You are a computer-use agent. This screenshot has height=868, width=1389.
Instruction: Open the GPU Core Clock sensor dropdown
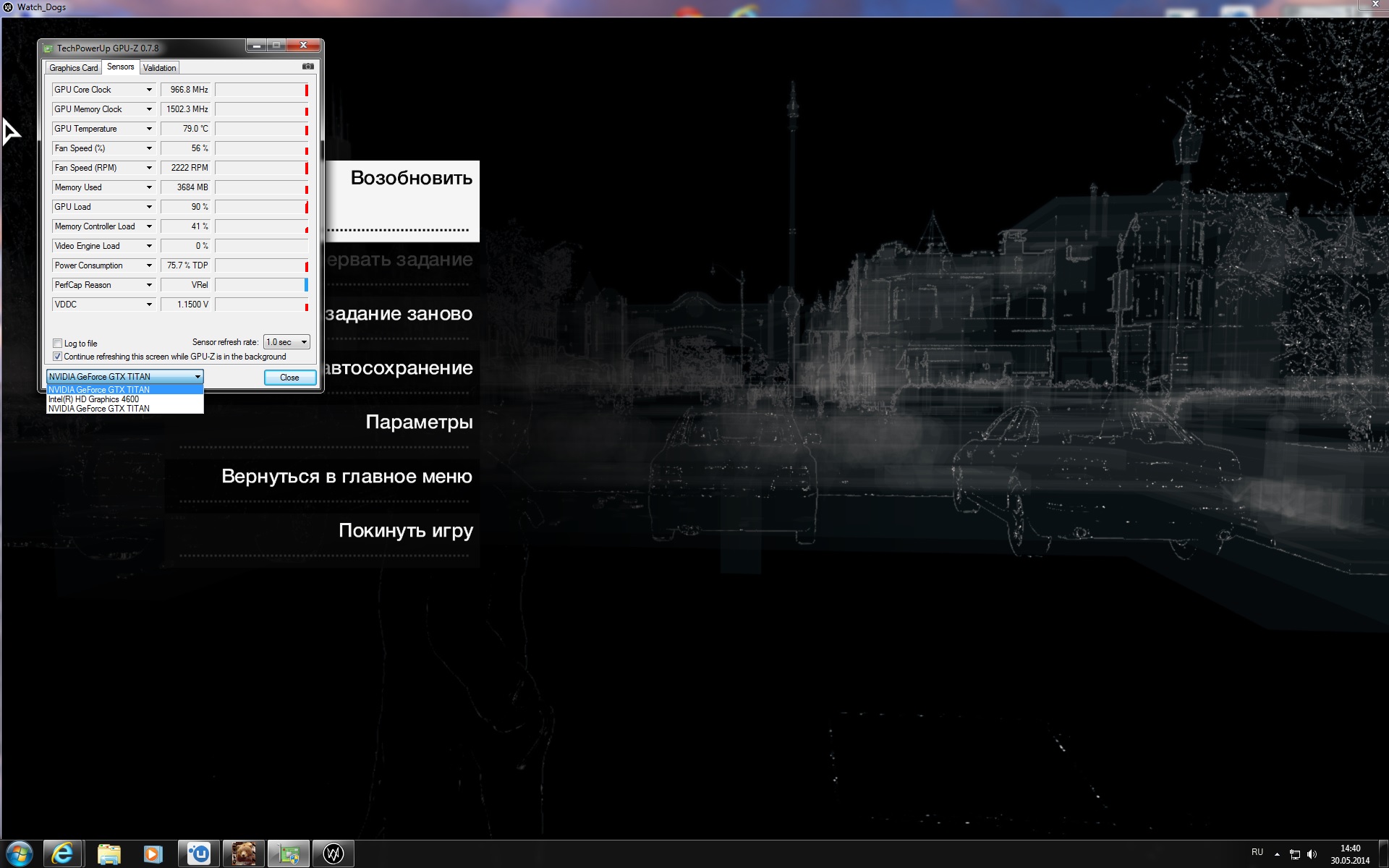149,90
